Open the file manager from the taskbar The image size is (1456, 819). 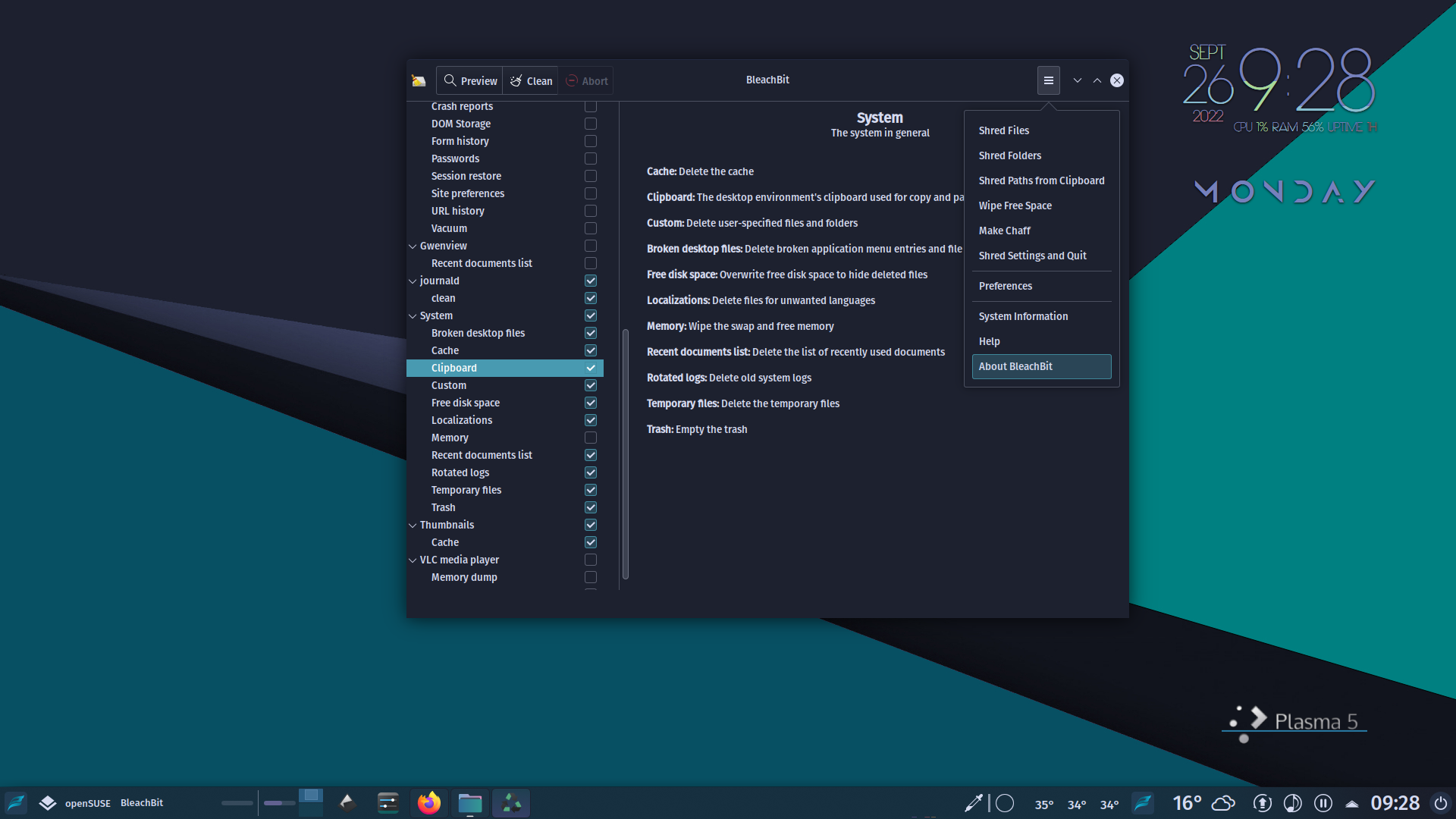point(470,802)
